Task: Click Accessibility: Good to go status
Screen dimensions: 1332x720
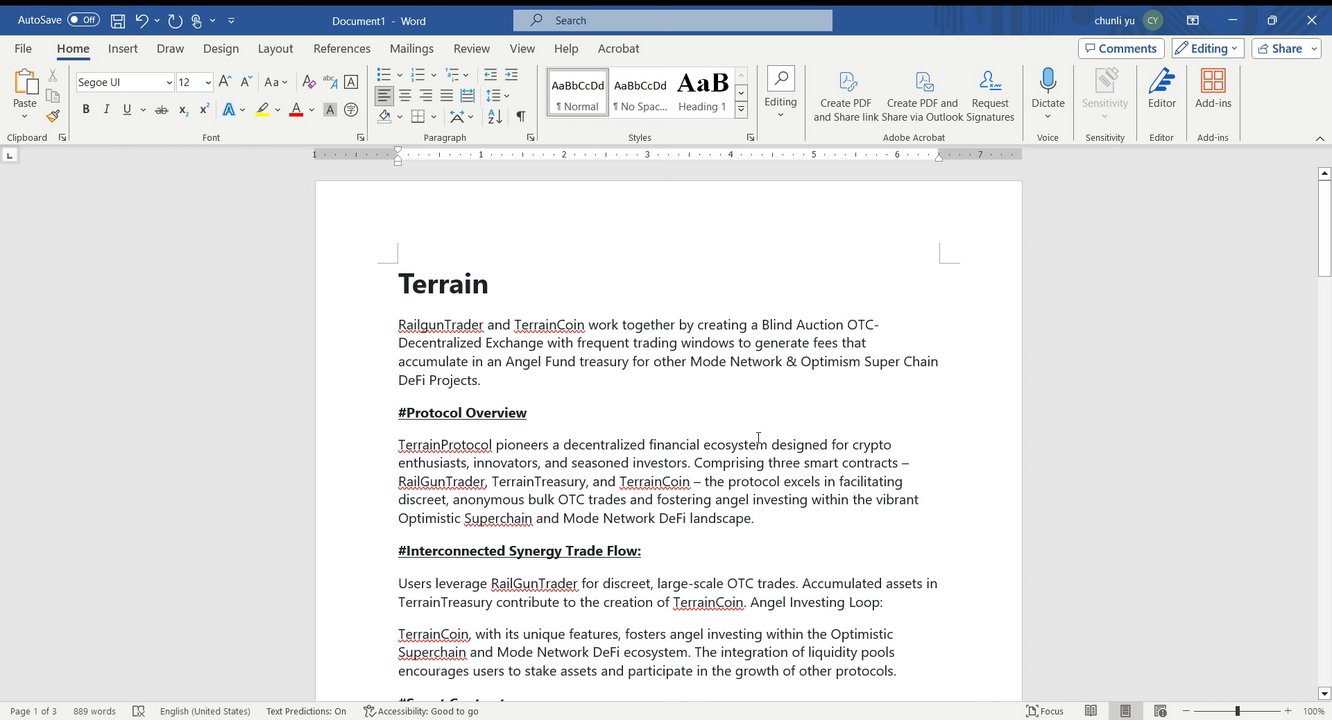Action: pyautogui.click(x=420, y=711)
